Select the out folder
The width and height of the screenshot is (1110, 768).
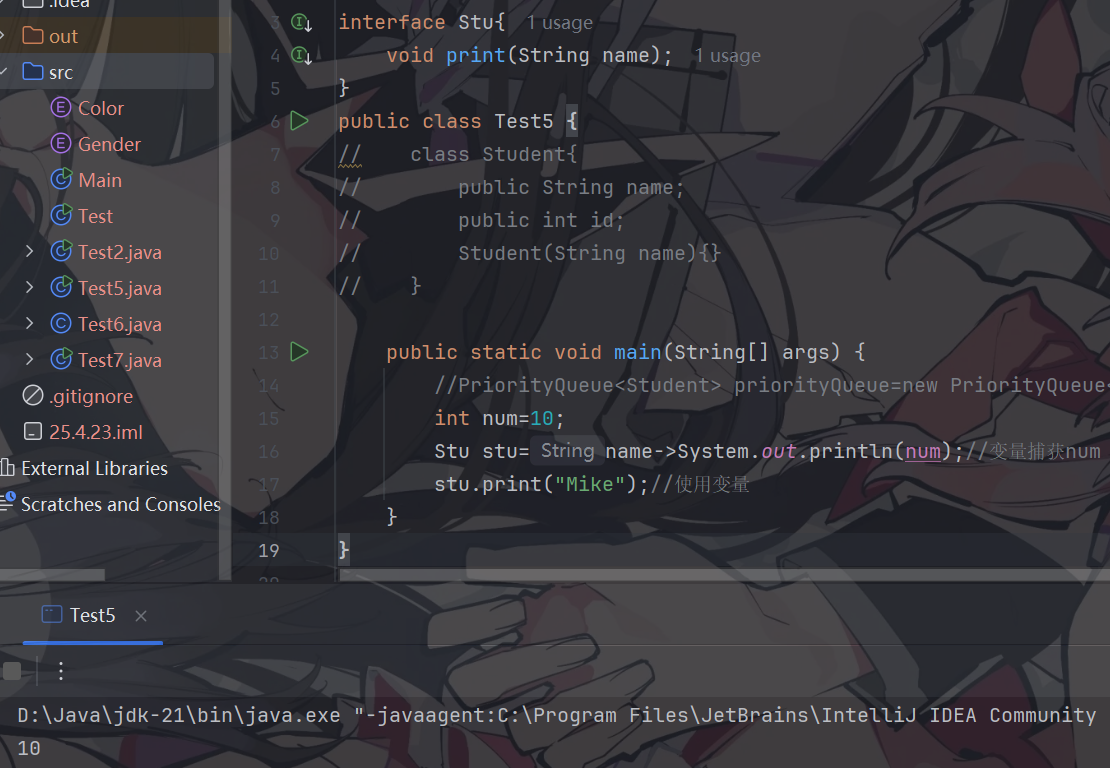point(63,36)
